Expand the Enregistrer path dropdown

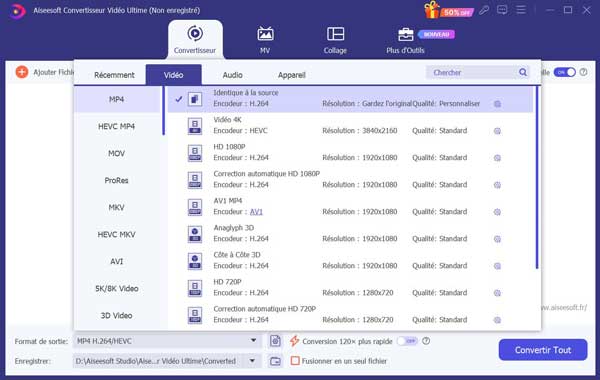click(252, 360)
